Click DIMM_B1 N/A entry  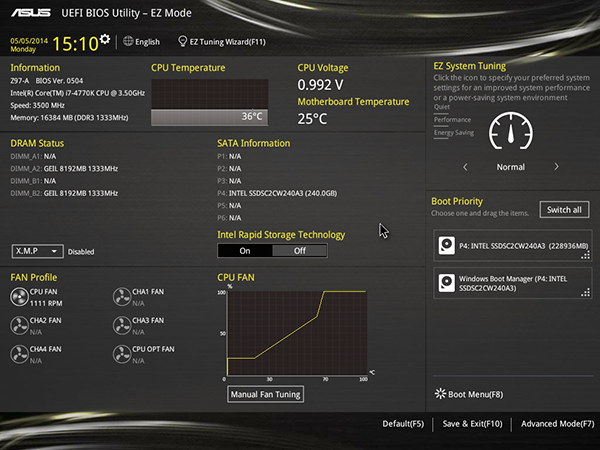tap(33, 181)
